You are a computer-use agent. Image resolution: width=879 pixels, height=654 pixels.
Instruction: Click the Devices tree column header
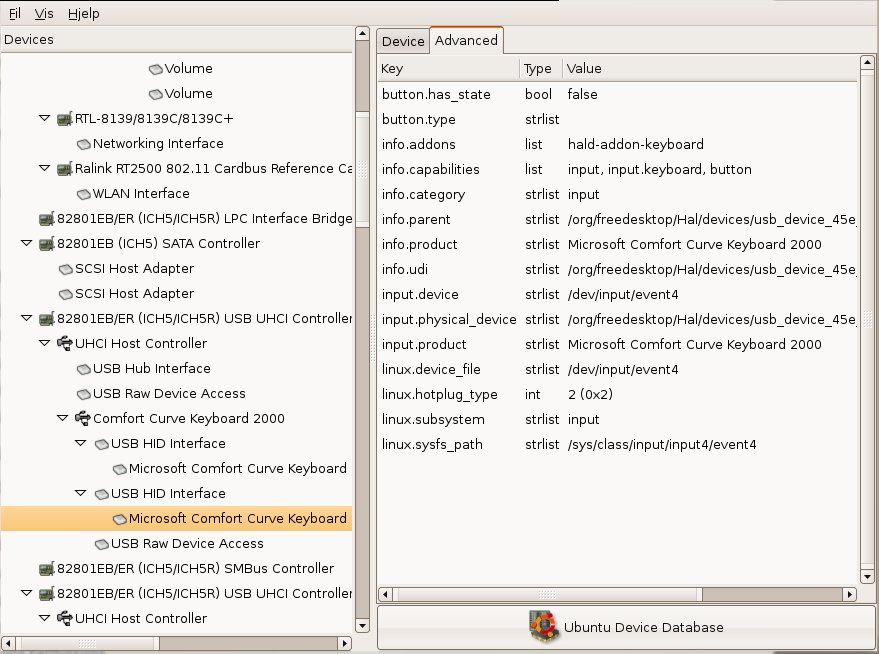click(176, 40)
